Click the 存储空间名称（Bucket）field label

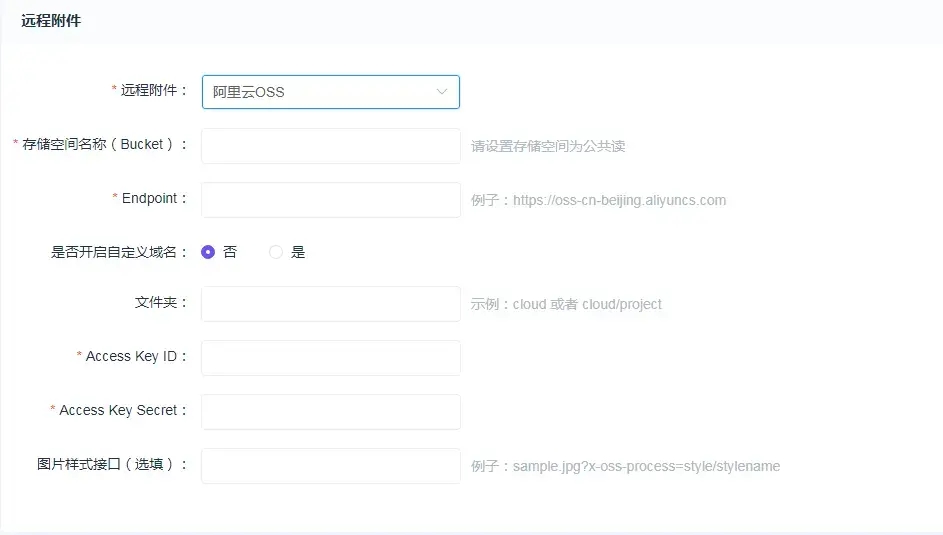click(105, 145)
